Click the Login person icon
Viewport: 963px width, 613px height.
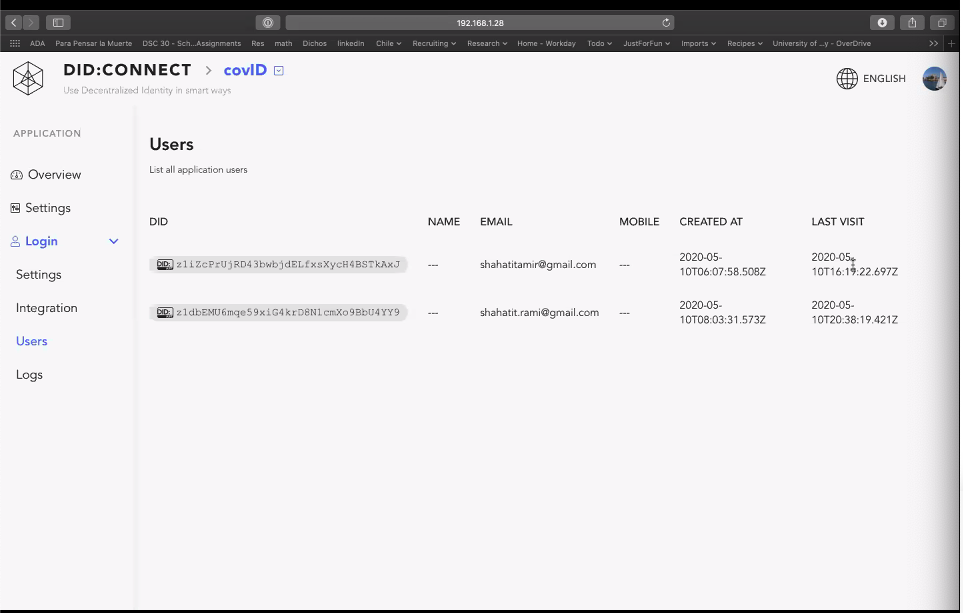[x=16, y=242]
